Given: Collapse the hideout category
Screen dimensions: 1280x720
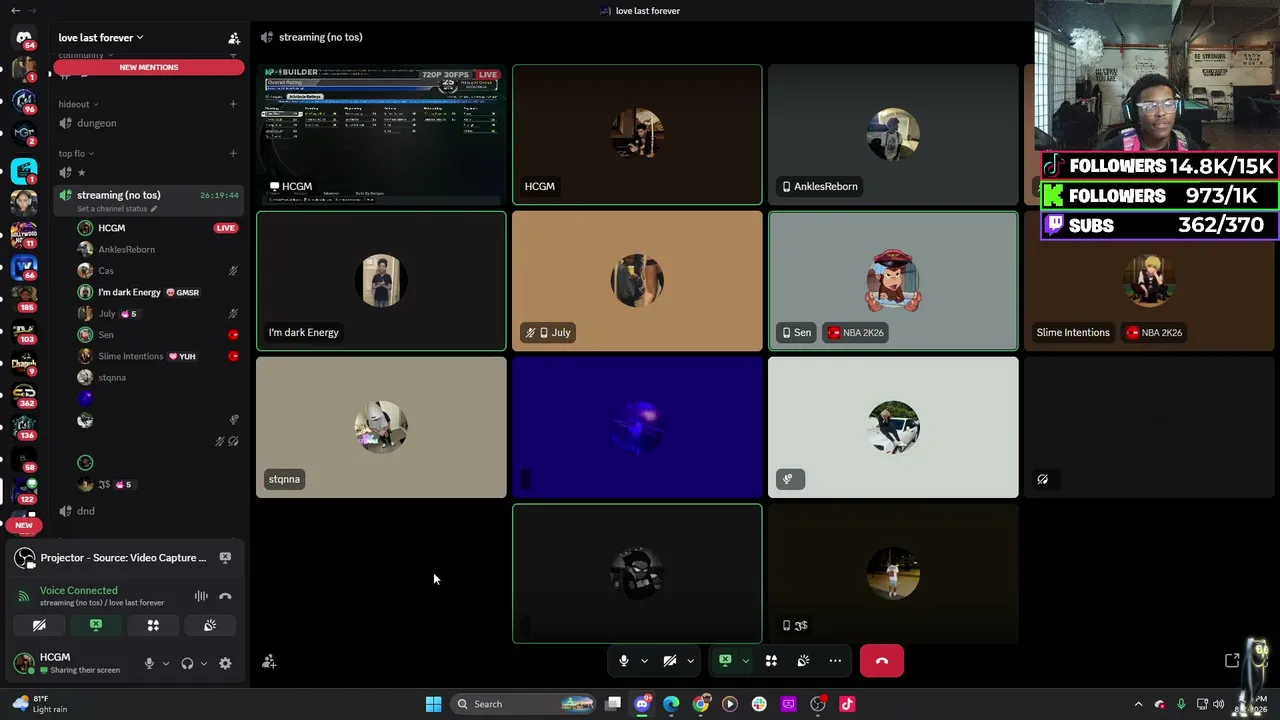Looking at the screenshot, I should pos(78,104).
